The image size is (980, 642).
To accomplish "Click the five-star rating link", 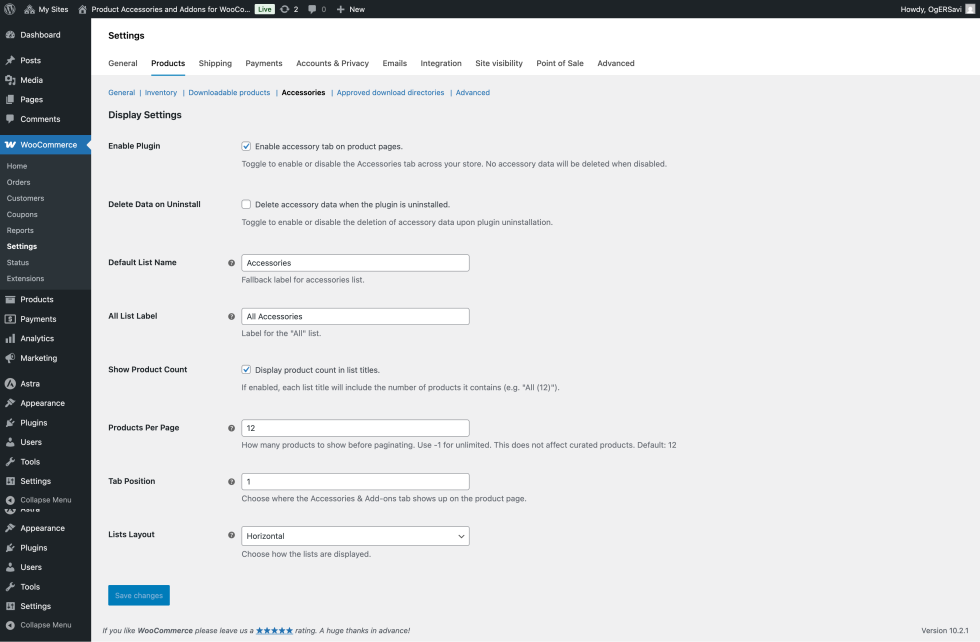I will 274,630.
